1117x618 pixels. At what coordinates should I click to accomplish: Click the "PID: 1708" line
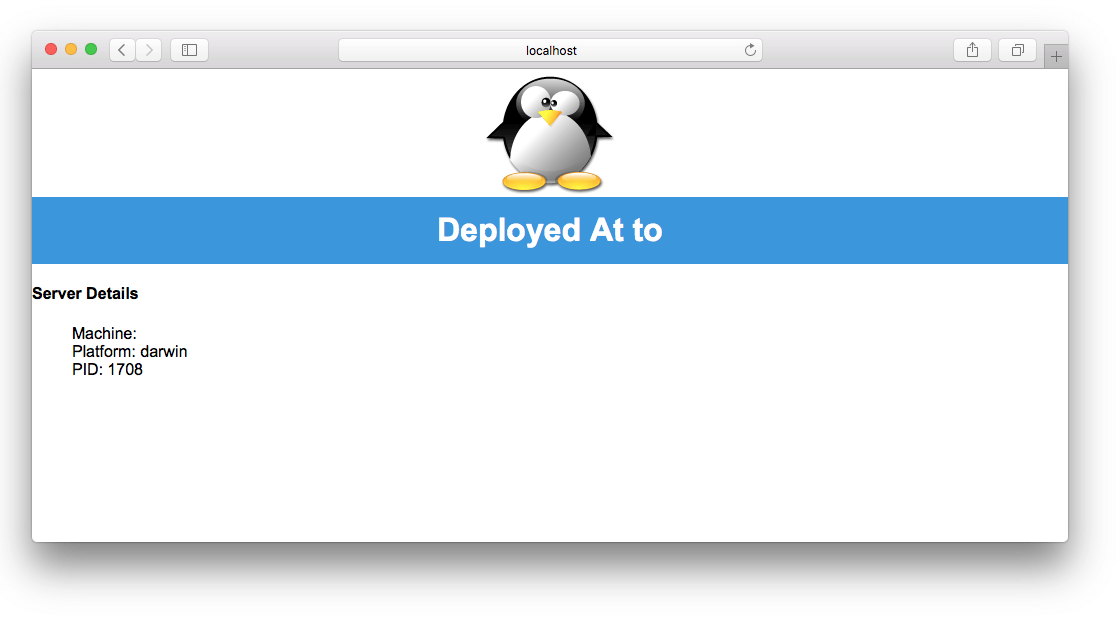(107, 370)
